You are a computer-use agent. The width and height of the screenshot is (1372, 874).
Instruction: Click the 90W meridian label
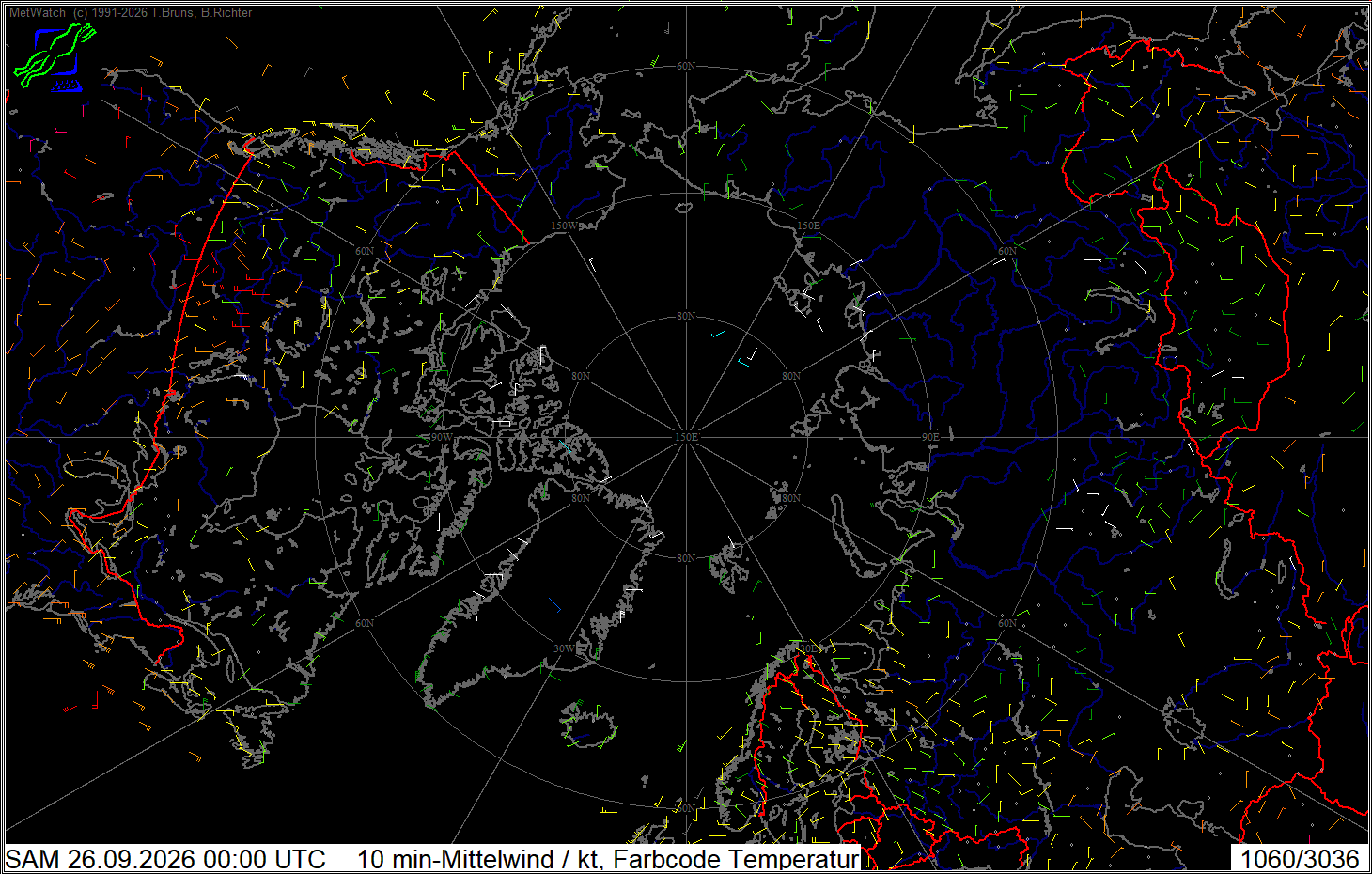point(440,437)
